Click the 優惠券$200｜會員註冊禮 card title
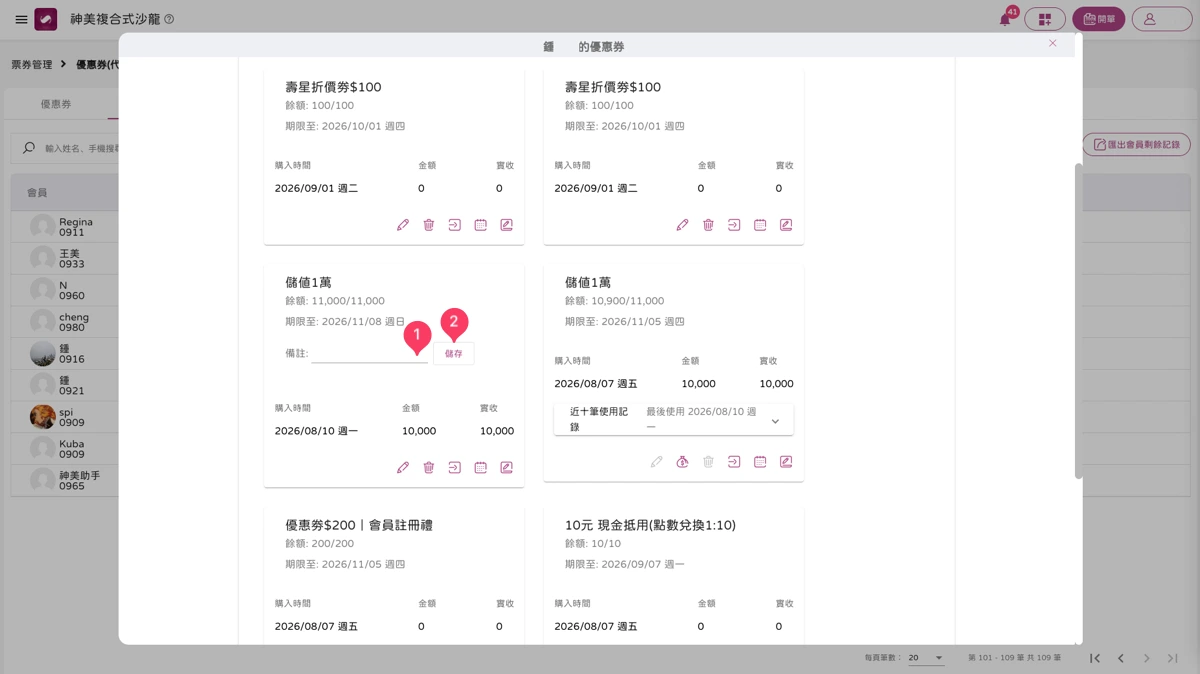1200x674 pixels. point(359,525)
